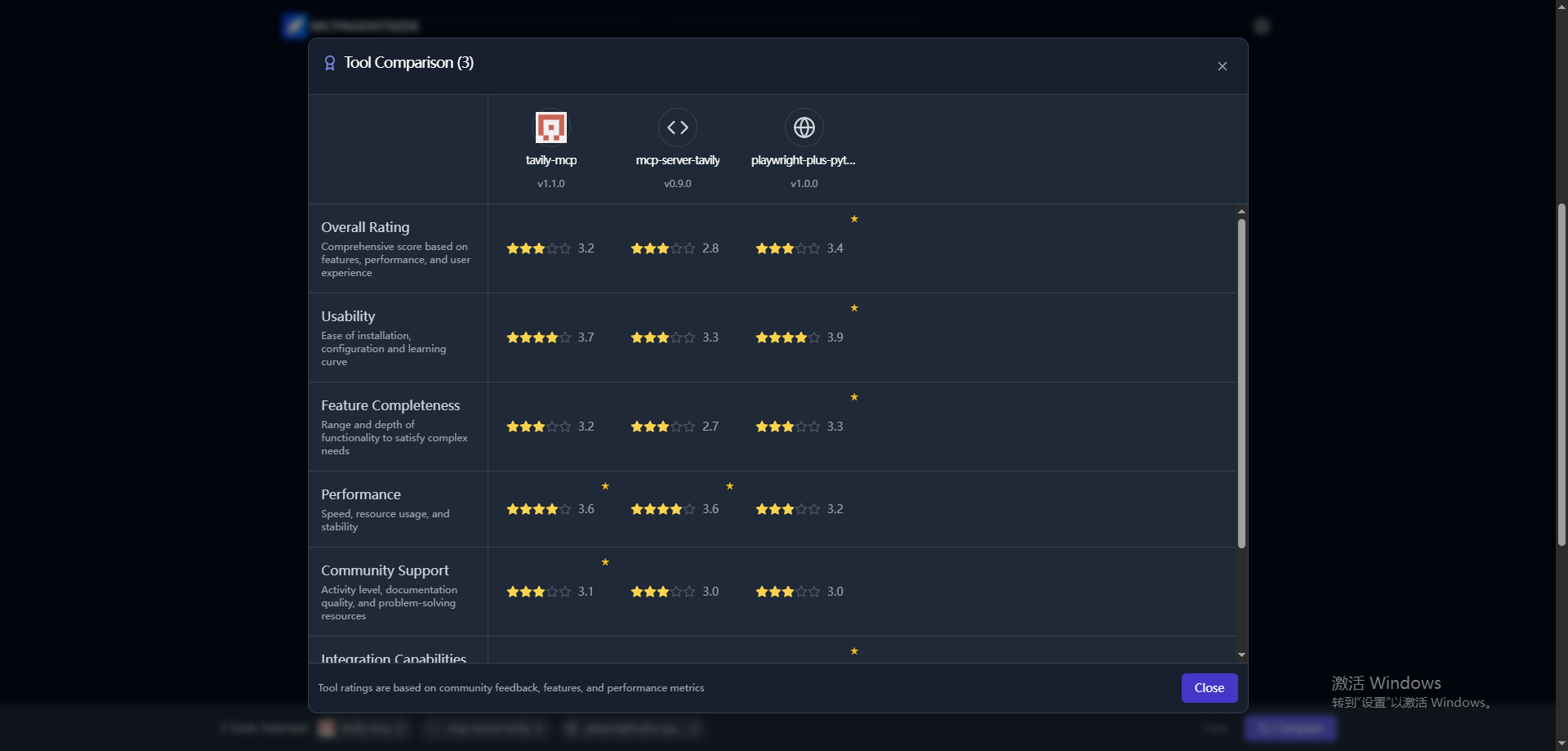Click the page scrollbar on the browser edge
Screen dimensions: 1568x751
tap(1561, 374)
